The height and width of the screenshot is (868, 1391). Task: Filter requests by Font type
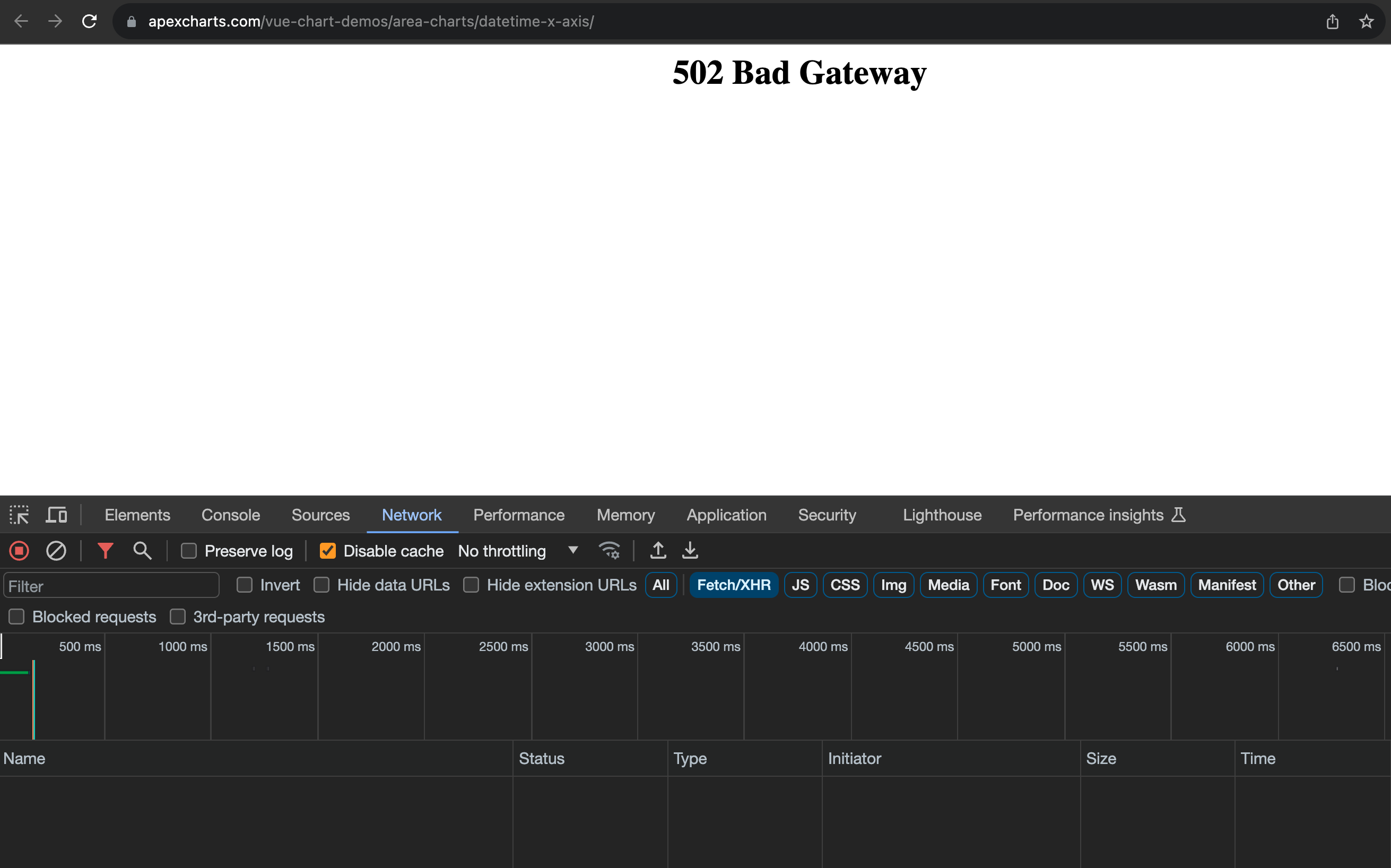tap(1006, 584)
